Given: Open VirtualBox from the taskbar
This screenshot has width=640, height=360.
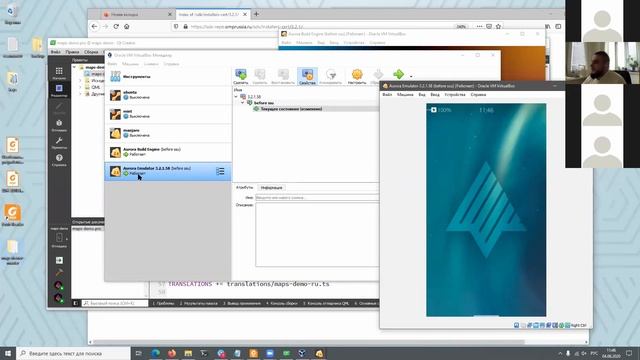Looking at the screenshot, I should [302, 353].
